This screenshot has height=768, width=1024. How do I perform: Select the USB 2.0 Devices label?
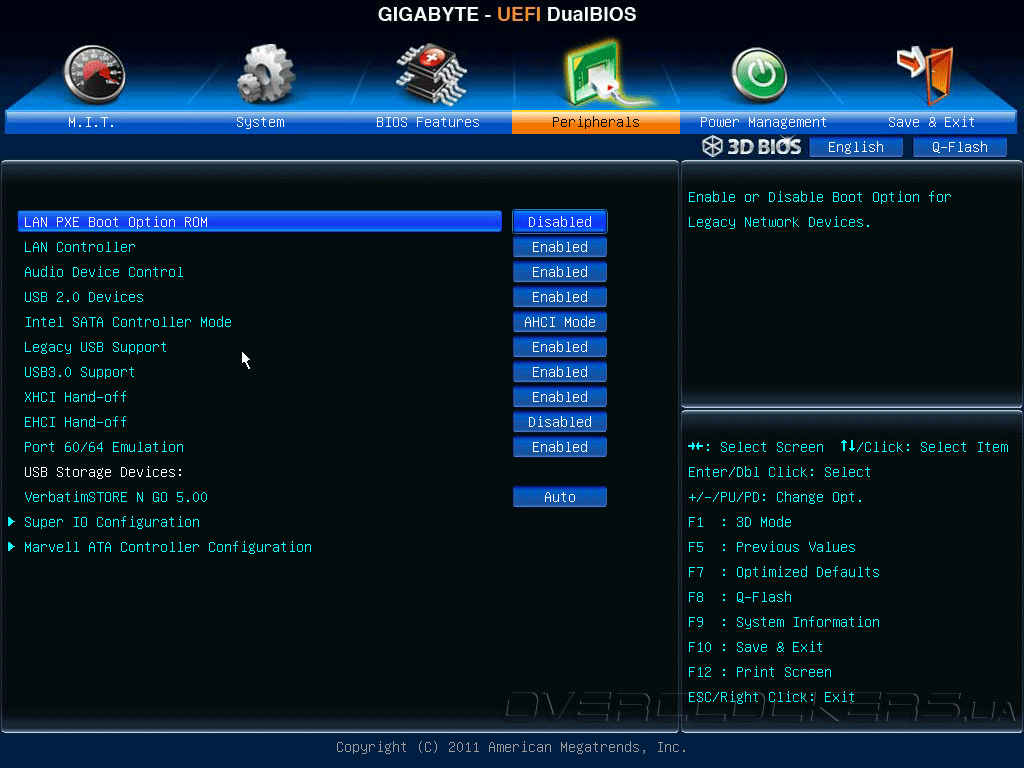click(x=84, y=297)
